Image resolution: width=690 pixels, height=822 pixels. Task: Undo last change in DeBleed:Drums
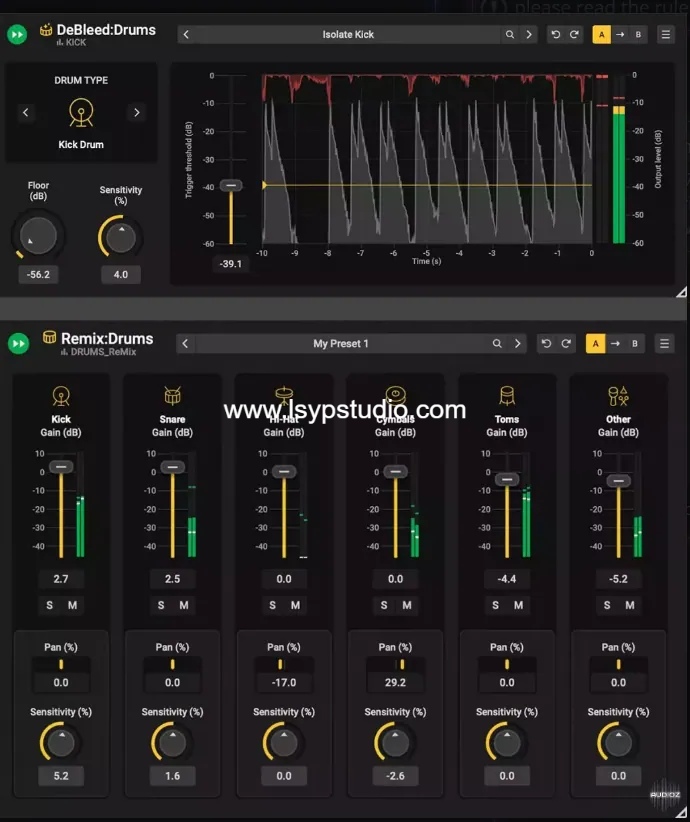coord(556,35)
